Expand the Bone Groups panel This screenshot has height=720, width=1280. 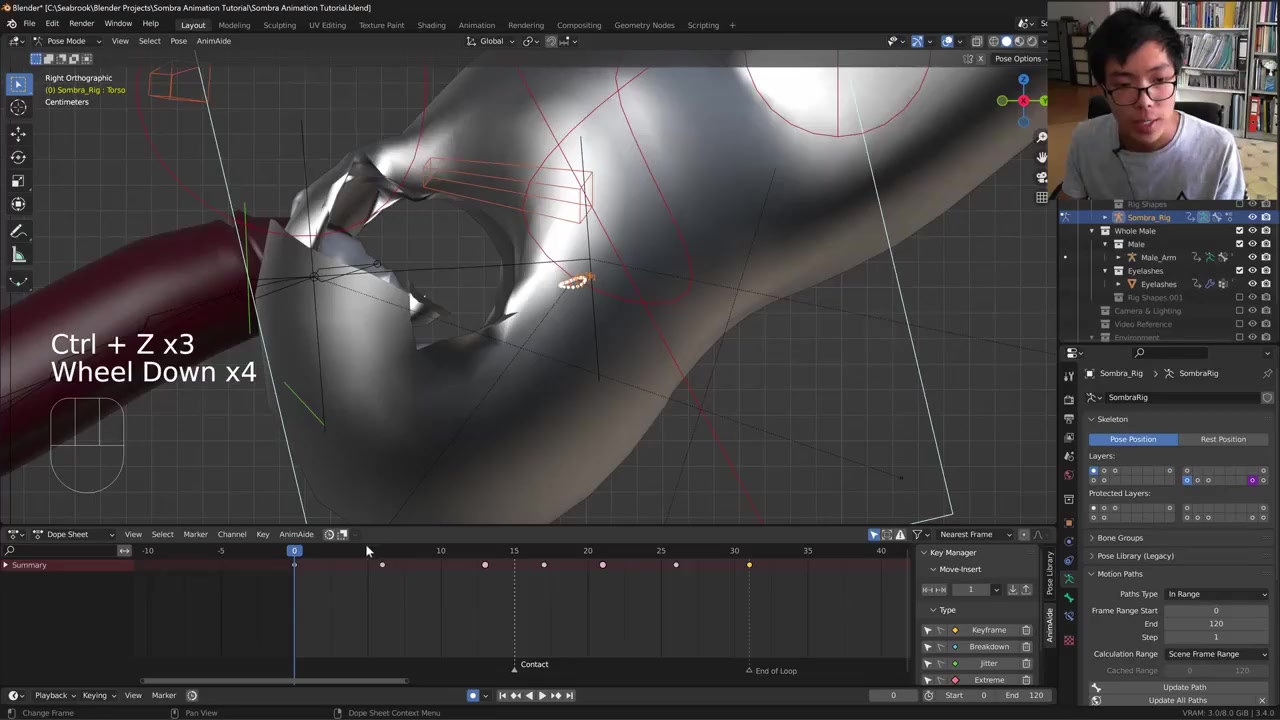[1119, 538]
